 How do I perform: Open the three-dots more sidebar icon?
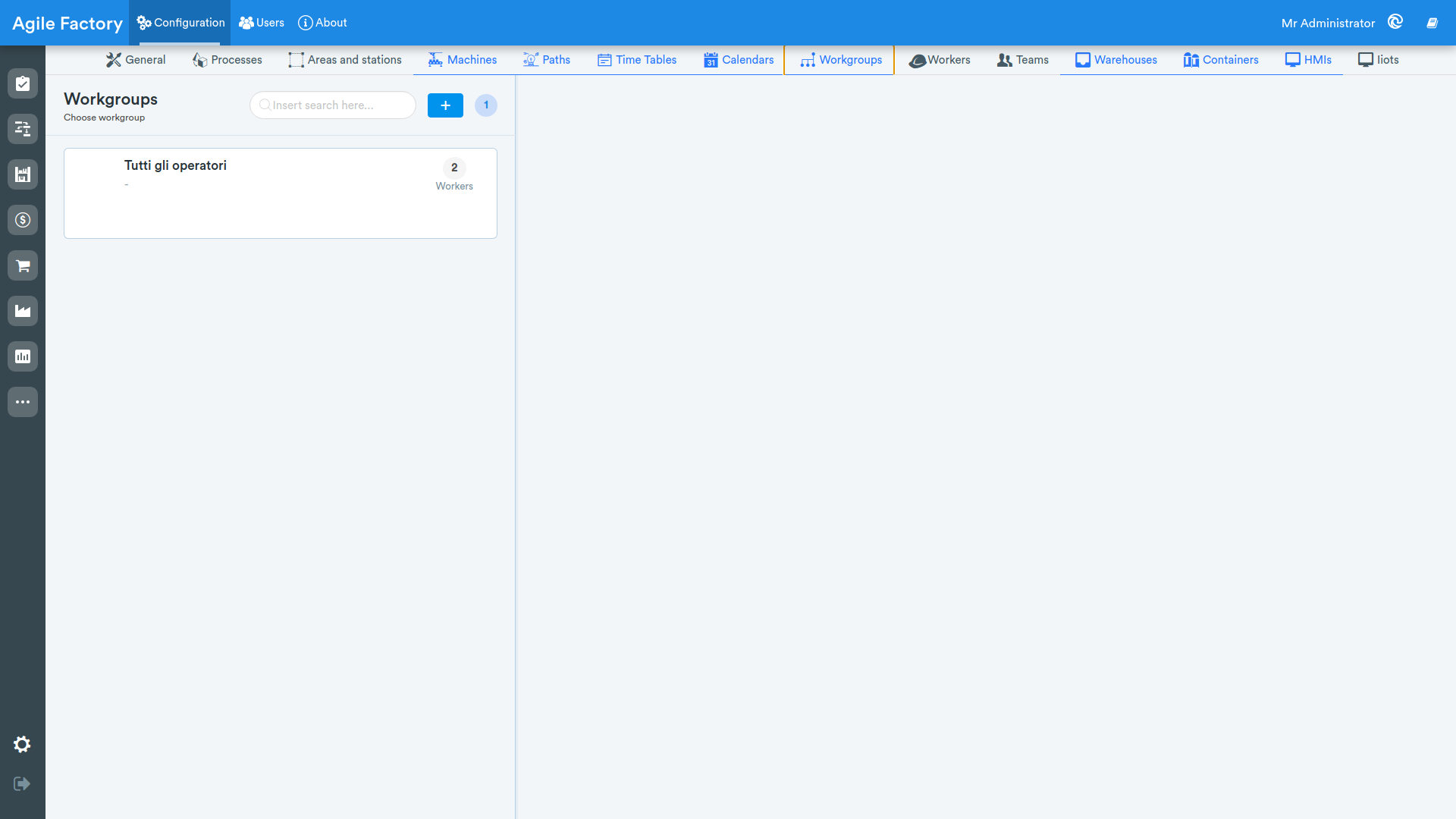tap(23, 402)
